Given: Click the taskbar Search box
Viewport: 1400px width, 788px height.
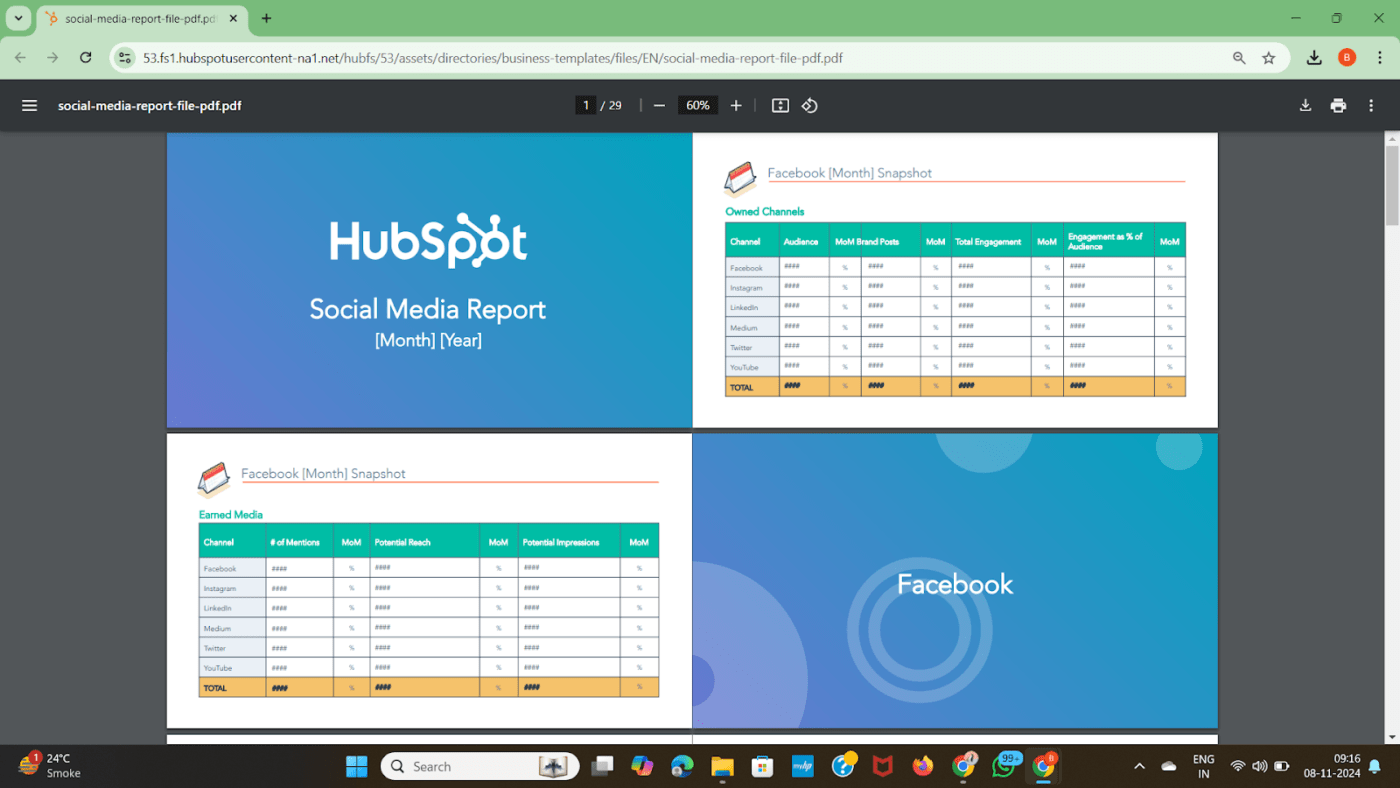Looking at the screenshot, I should click(x=480, y=766).
